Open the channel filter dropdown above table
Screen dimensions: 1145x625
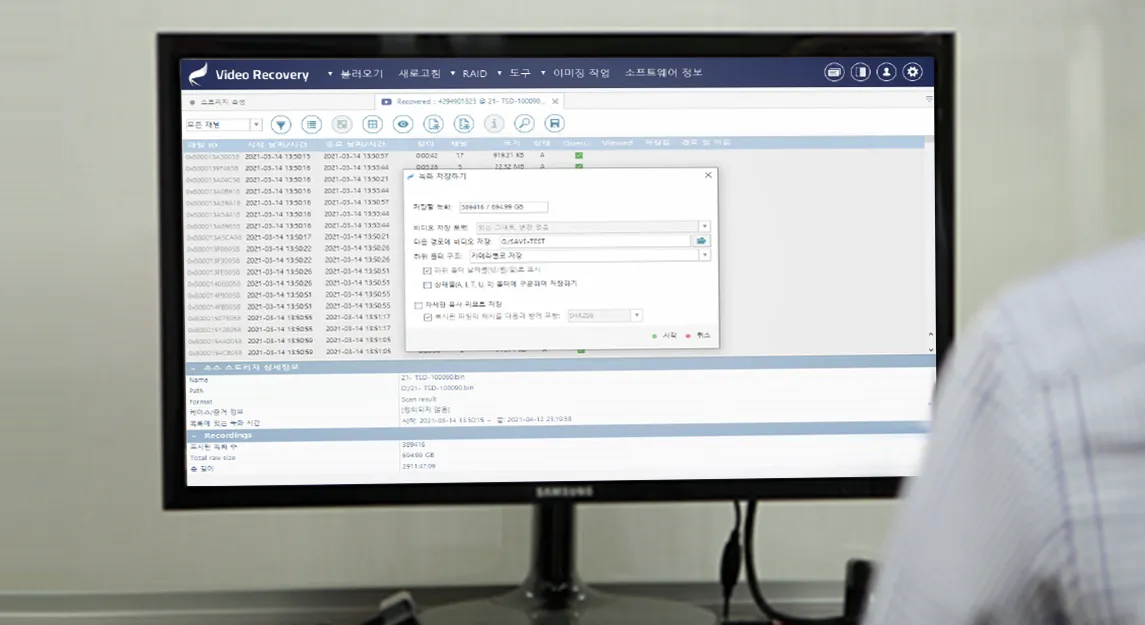pyautogui.click(x=256, y=125)
